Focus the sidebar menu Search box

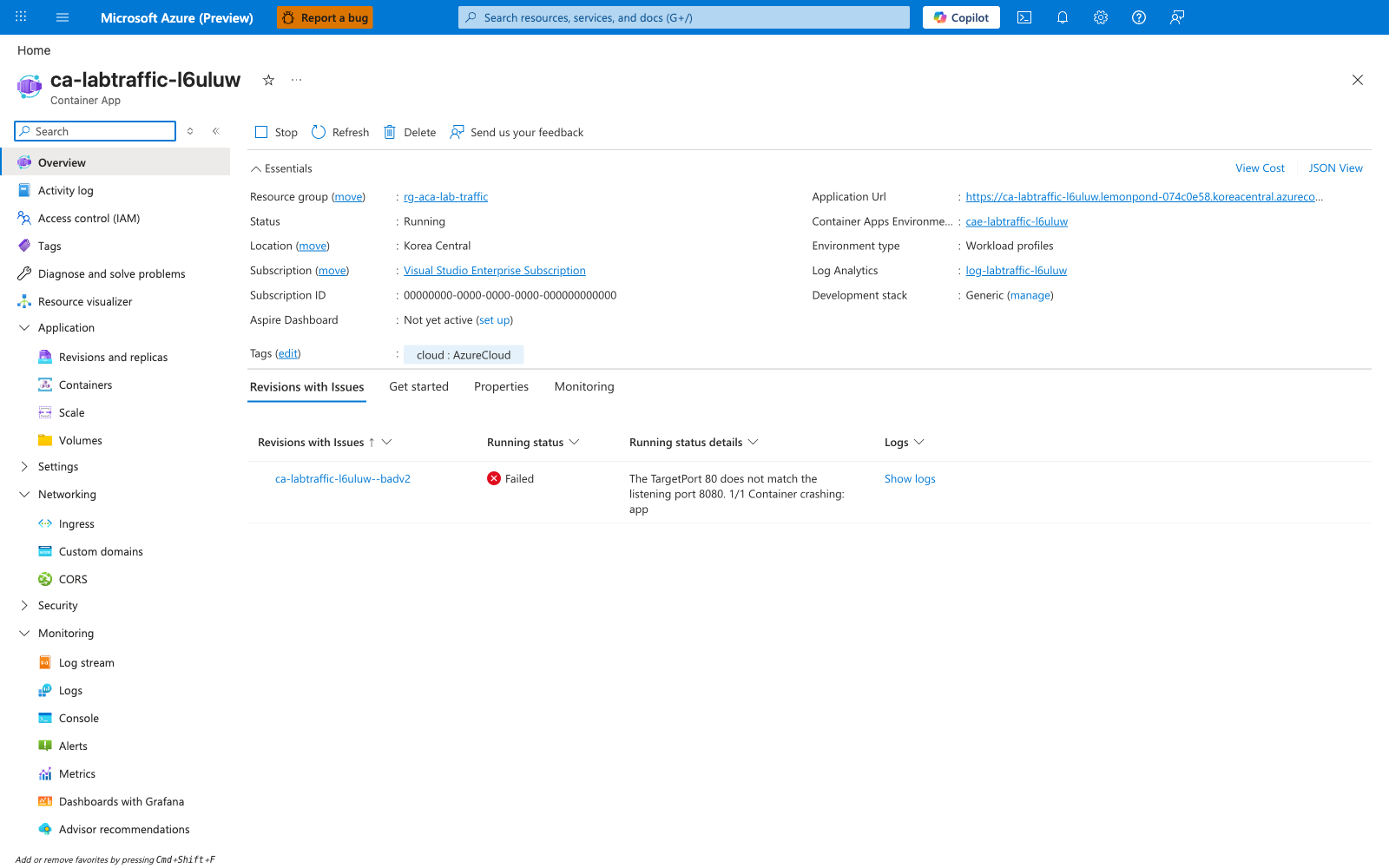click(95, 131)
